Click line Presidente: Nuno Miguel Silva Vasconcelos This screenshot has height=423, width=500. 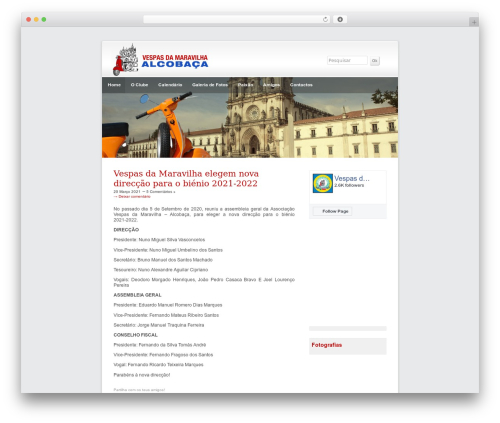point(159,240)
